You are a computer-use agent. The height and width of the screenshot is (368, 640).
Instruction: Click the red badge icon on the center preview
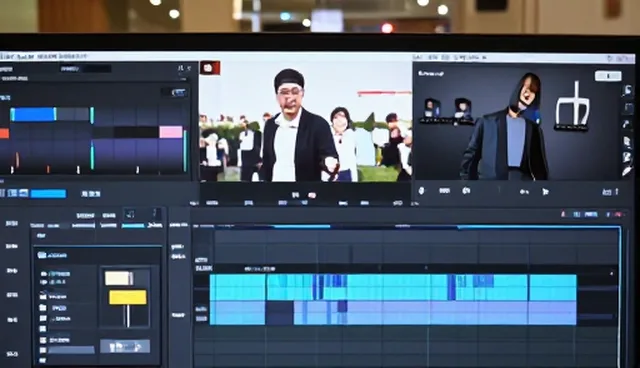(210, 68)
